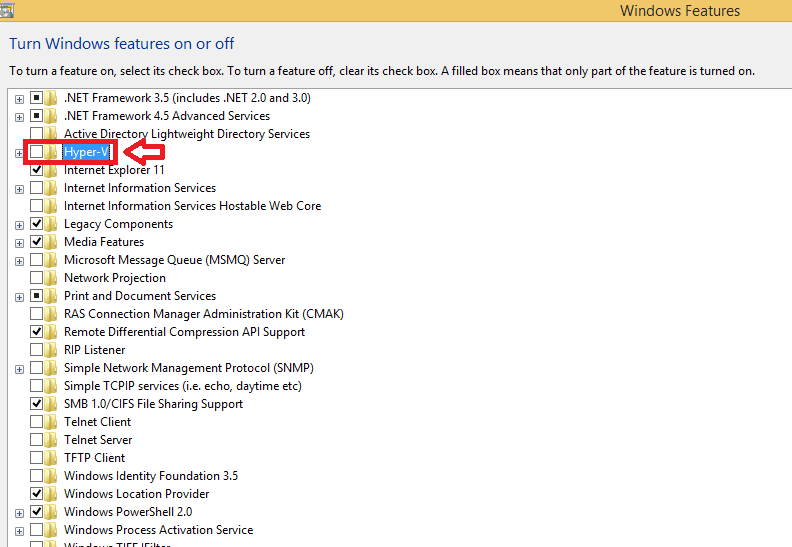Select the Windows Location Provider label
This screenshot has height=547, width=792.
136,494
